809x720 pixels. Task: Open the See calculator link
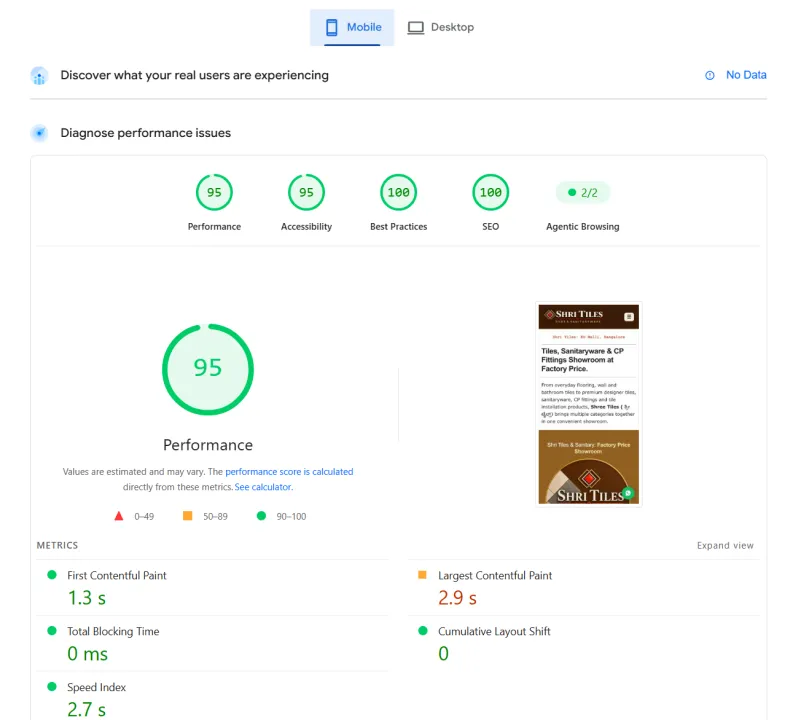point(263,487)
